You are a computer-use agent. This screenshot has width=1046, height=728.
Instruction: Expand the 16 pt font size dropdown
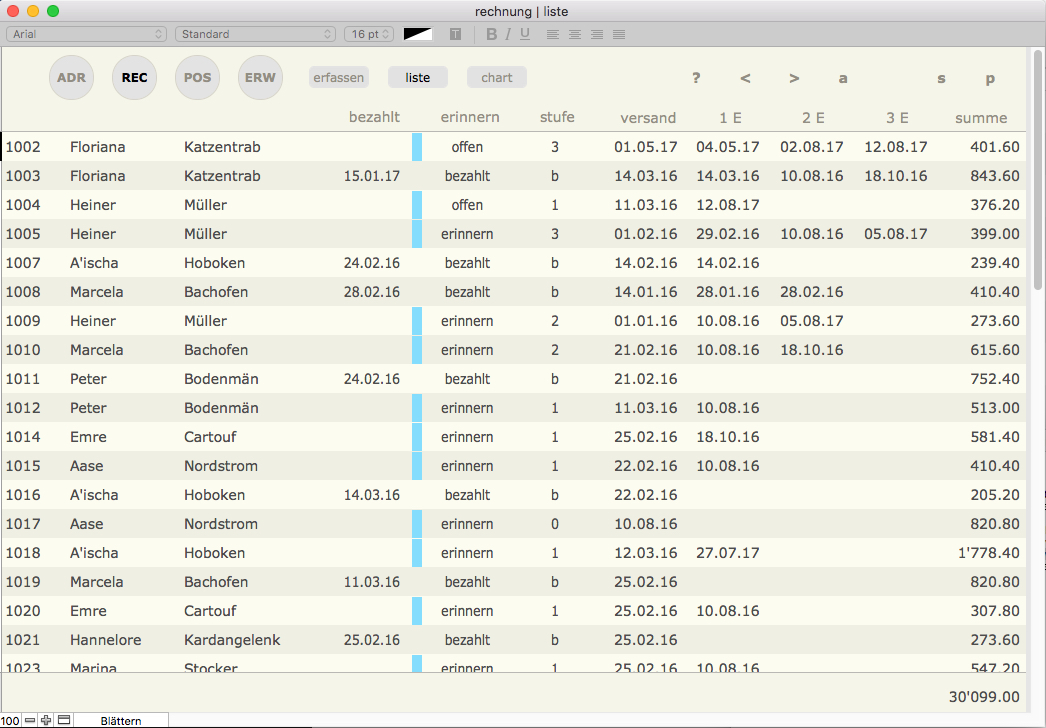tap(369, 34)
